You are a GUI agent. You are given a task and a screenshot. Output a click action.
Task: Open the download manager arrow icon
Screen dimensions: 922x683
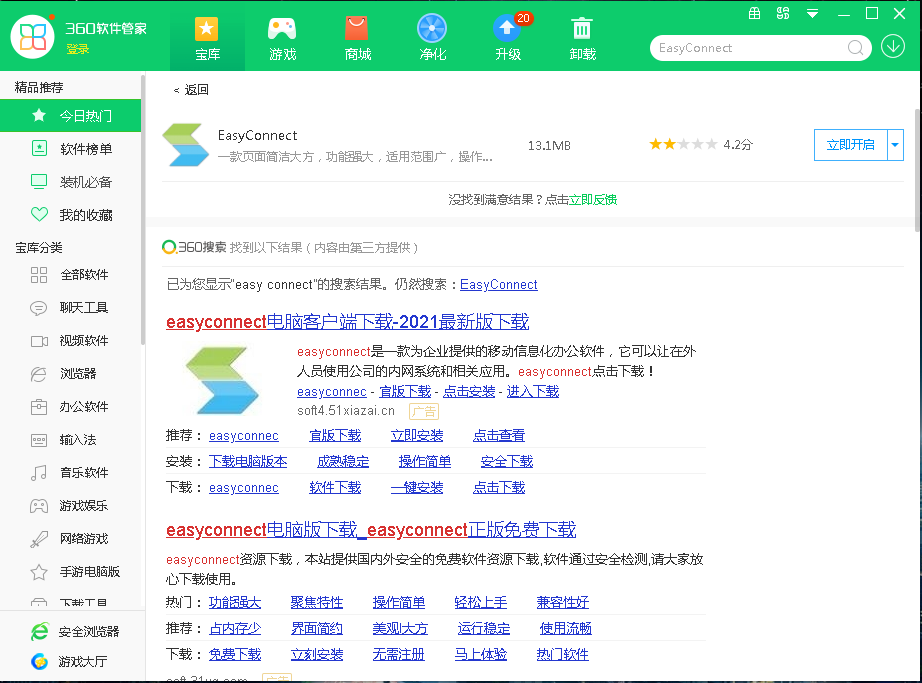pos(893,46)
